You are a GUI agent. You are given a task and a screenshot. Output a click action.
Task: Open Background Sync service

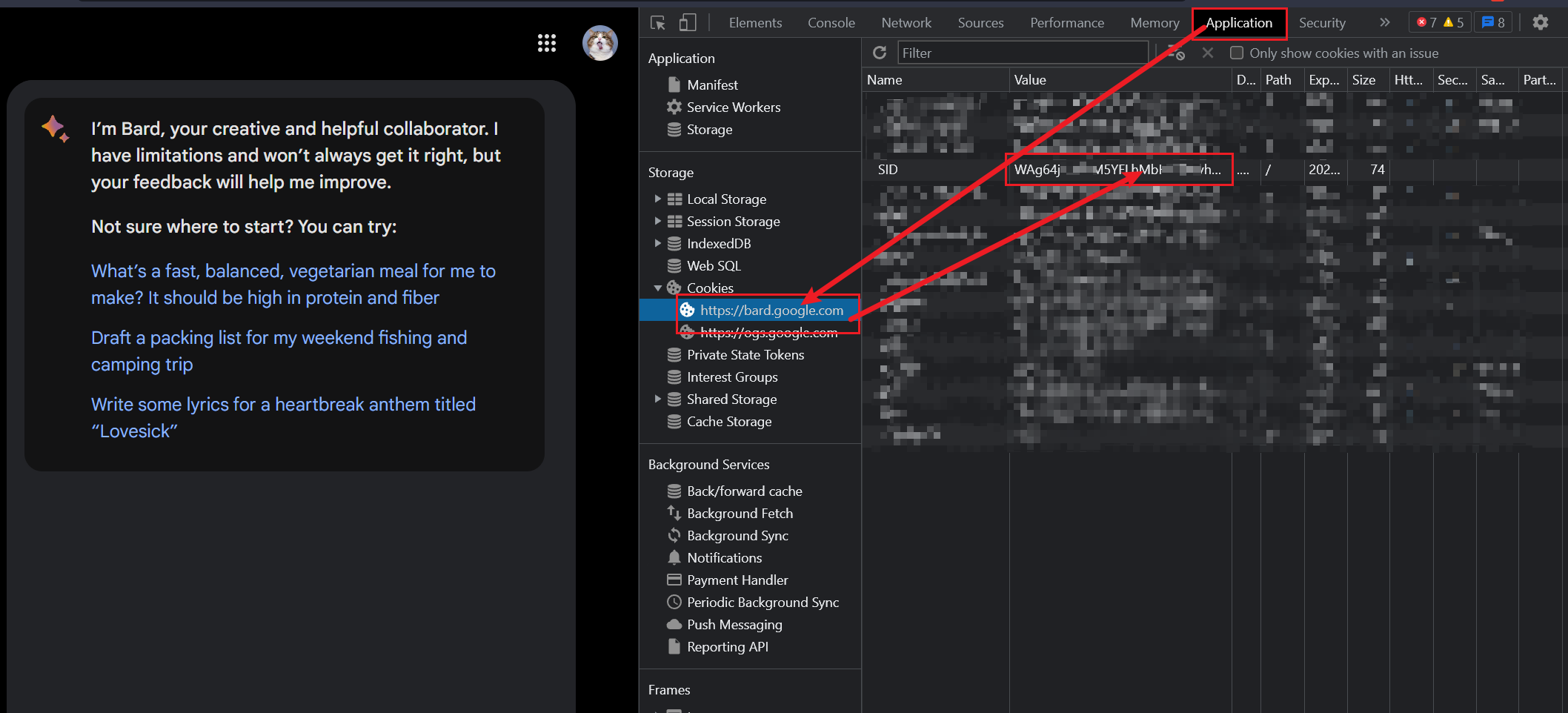point(728,535)
